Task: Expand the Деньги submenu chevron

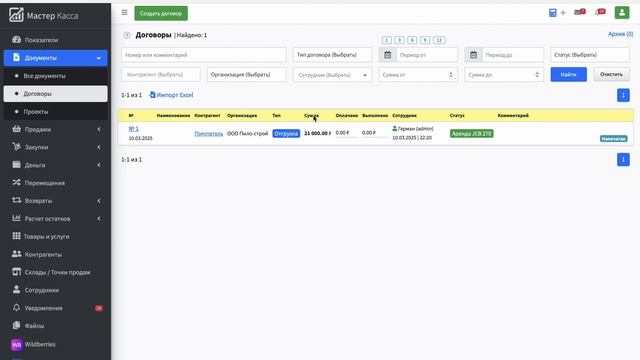Action: [x=99, y=165]
